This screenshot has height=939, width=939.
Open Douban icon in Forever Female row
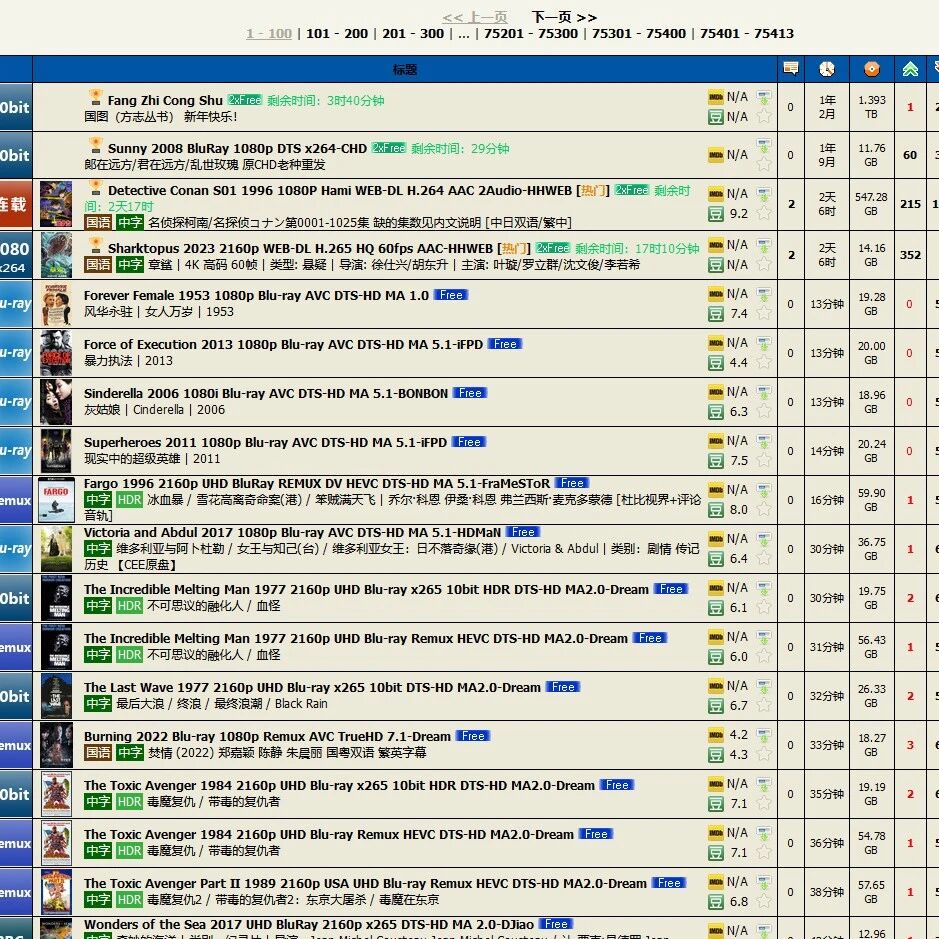pos(716,314)
